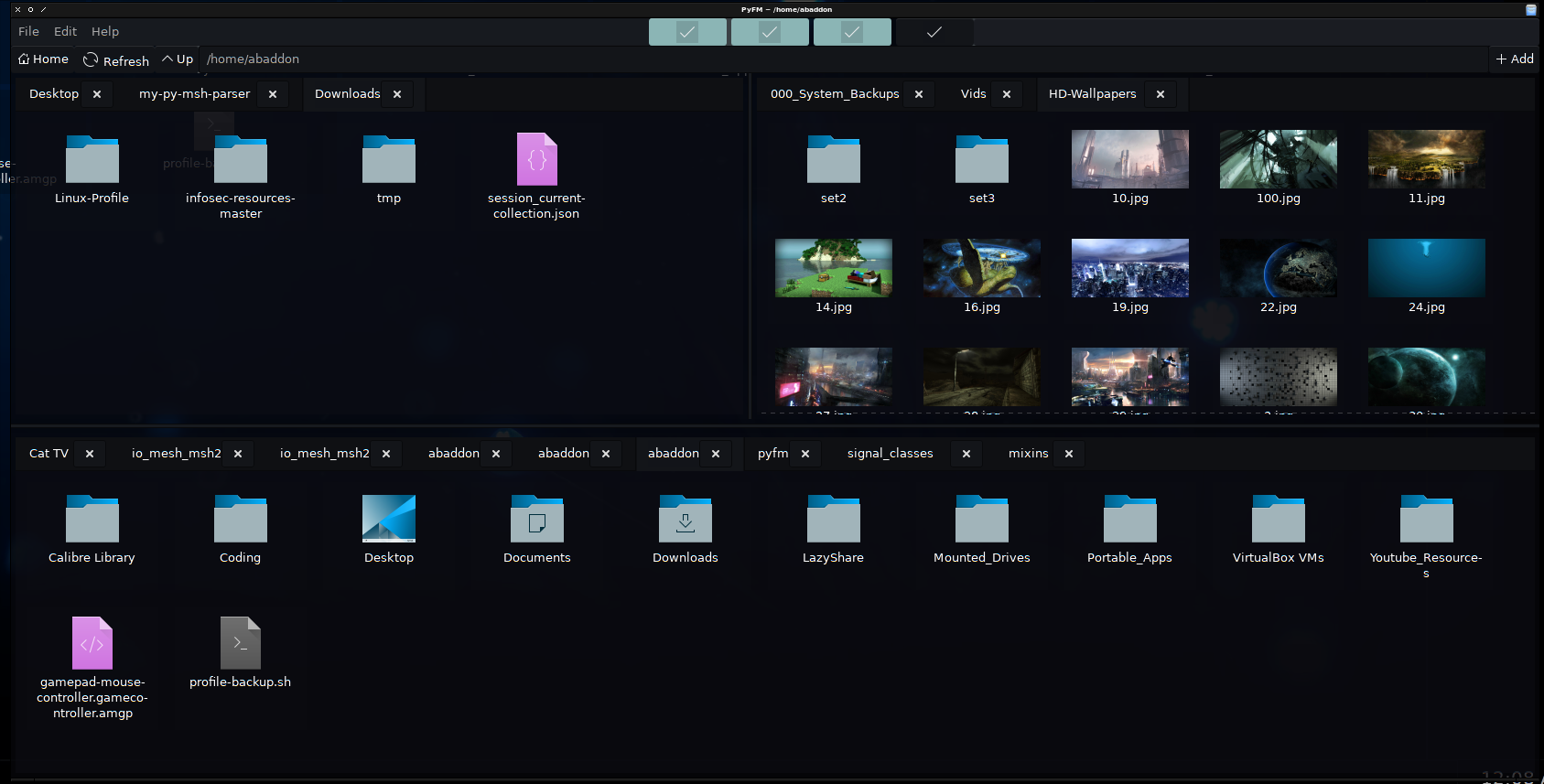The height and width of the screenshot is (784, 1544).
Task: Switch to the mixins tab
Action: (x=1029, y=453)
